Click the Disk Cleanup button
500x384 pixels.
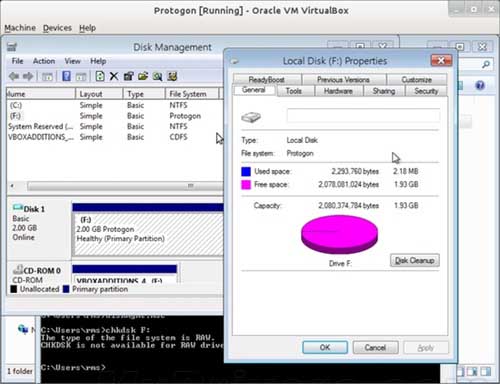click(415, 260)
